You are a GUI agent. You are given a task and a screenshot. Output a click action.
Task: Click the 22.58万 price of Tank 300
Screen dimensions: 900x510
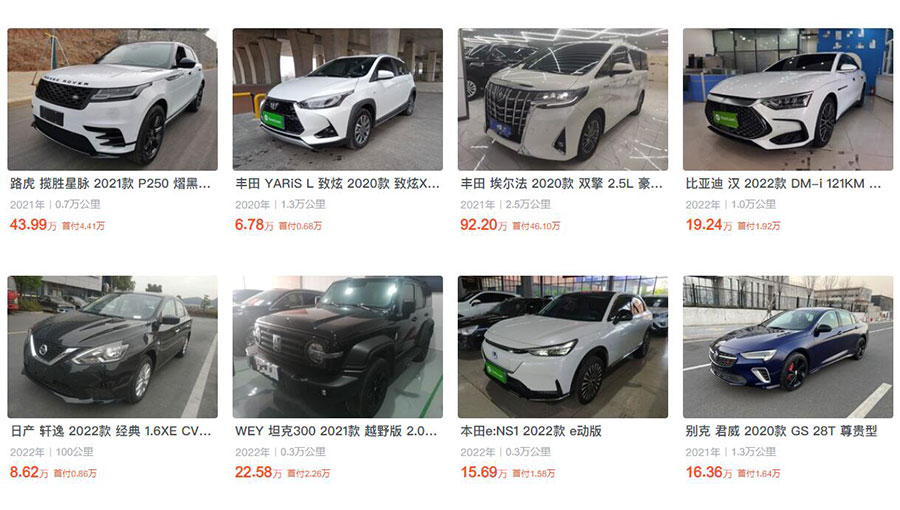pyautogui.click(x=258, y=472)
